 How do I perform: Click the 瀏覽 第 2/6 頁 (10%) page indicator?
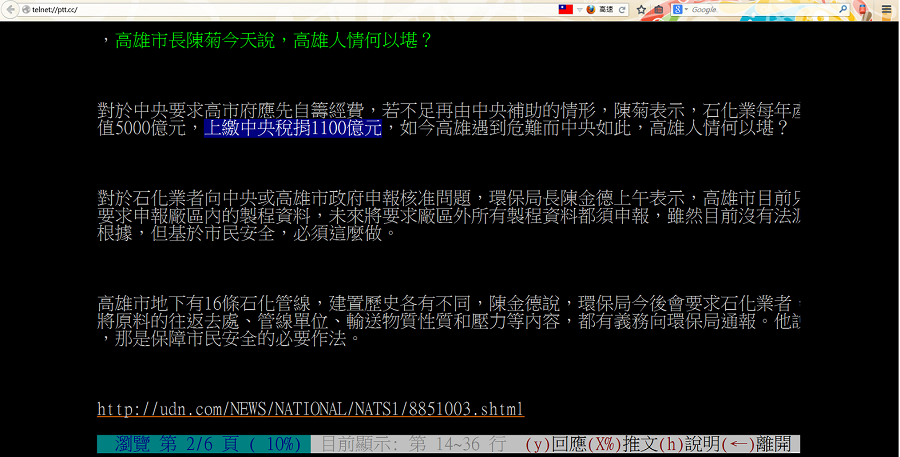click(204, 444)
